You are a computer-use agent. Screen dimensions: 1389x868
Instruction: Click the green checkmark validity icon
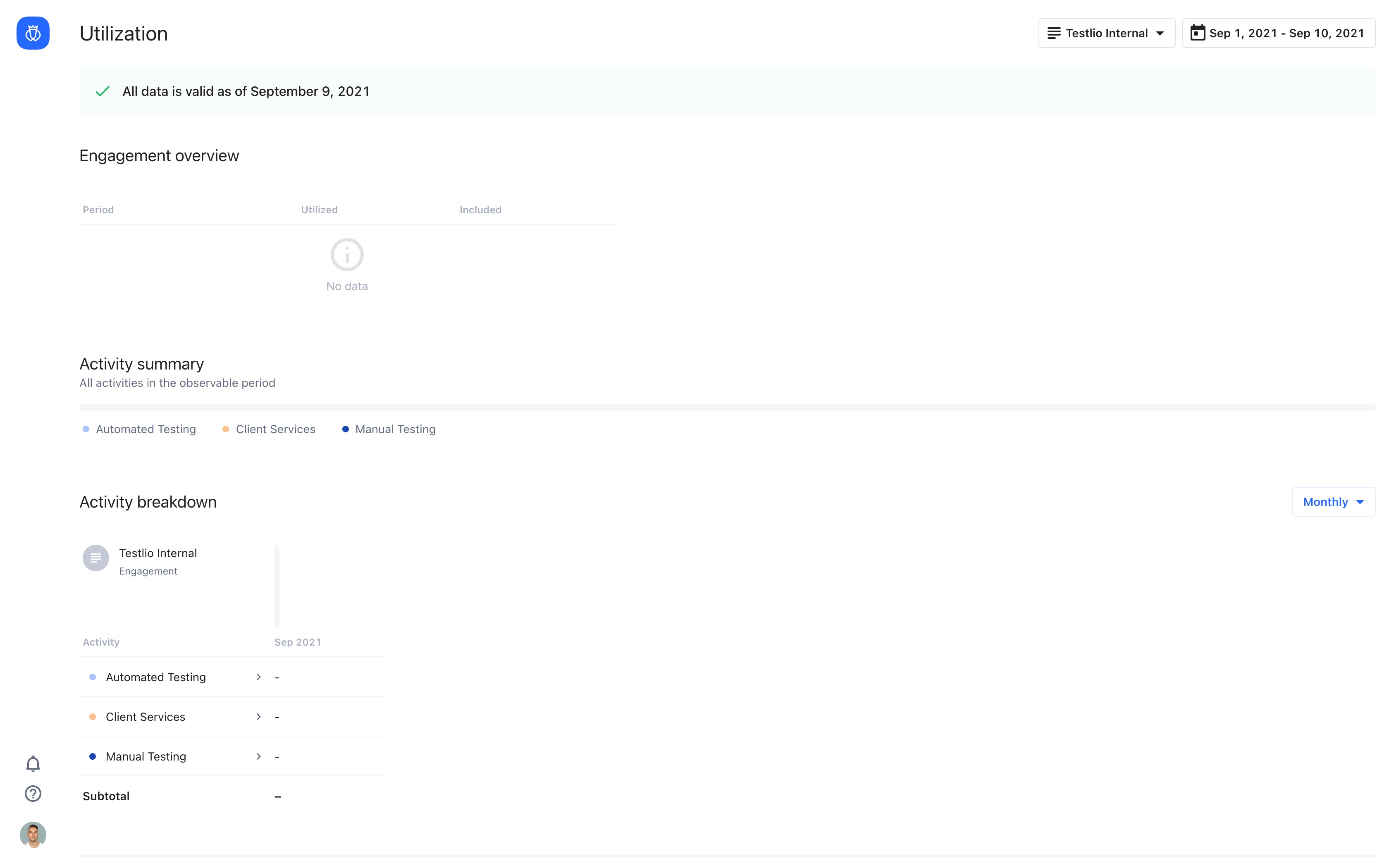pyautogui.click(x=103, y=91)
